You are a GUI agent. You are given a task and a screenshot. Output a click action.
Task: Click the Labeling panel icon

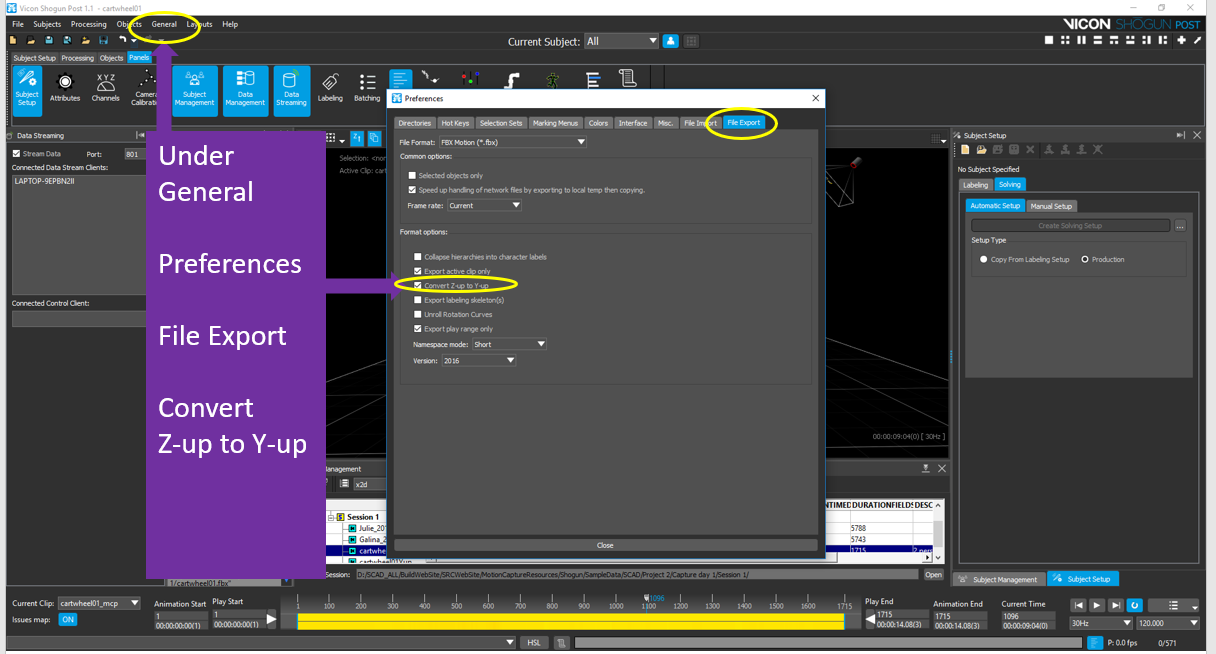pos(330,88)
